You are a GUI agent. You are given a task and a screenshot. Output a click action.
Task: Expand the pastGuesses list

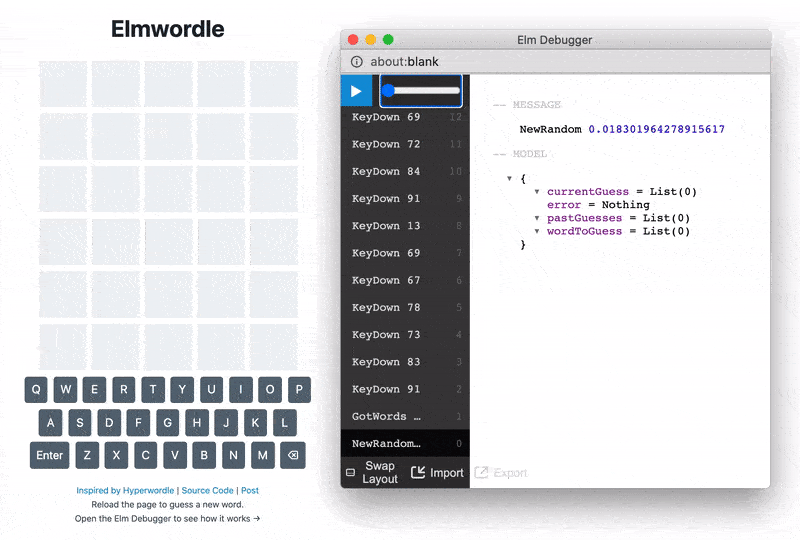tap(537, 218)
